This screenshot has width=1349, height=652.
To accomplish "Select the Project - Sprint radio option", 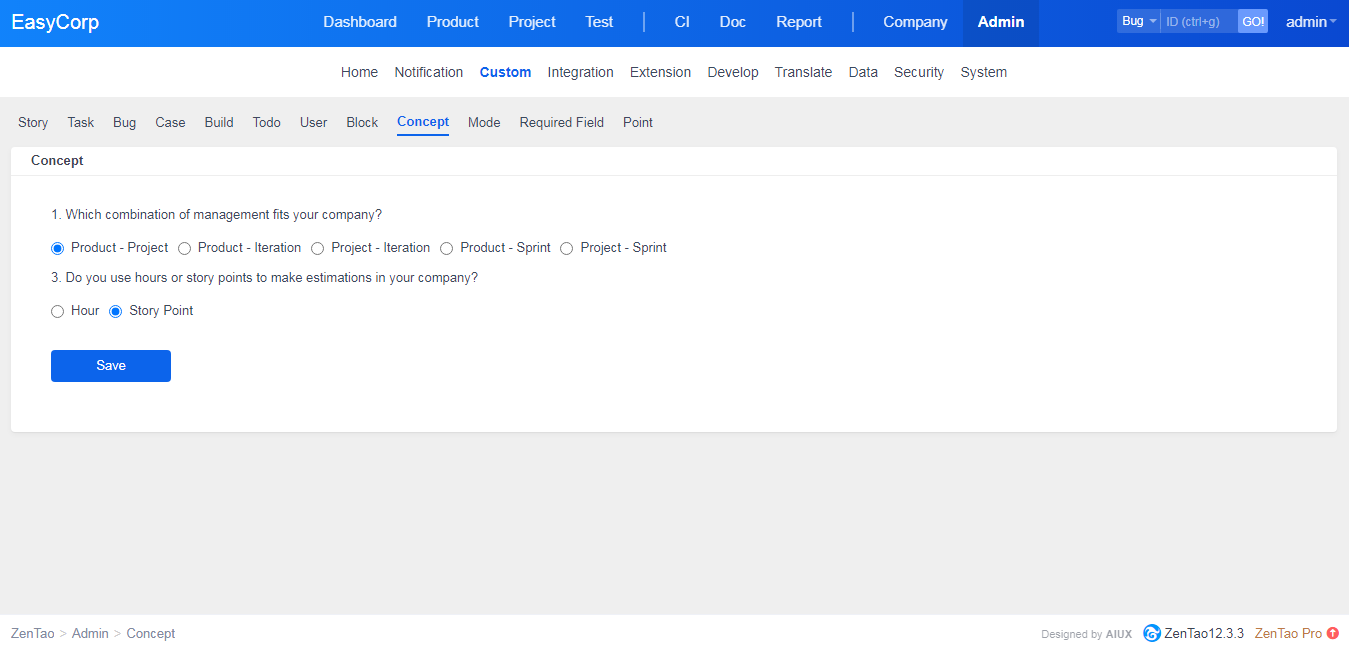I will [567, 248].
